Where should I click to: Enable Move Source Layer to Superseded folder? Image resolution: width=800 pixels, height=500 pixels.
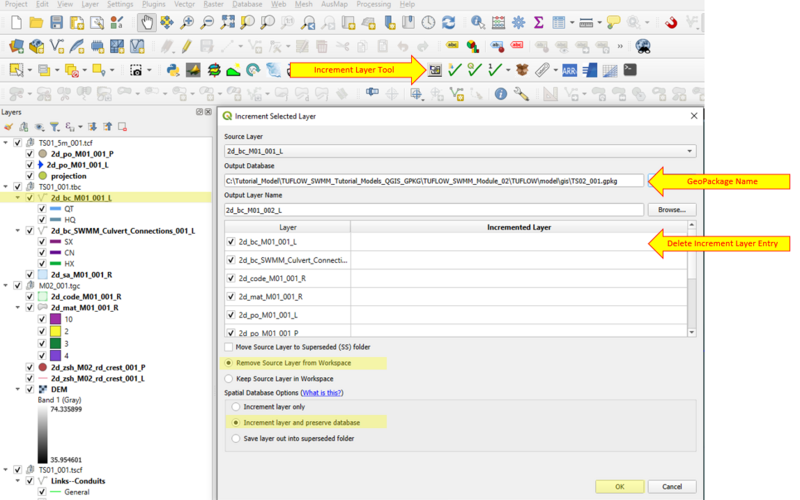(230, 347)
